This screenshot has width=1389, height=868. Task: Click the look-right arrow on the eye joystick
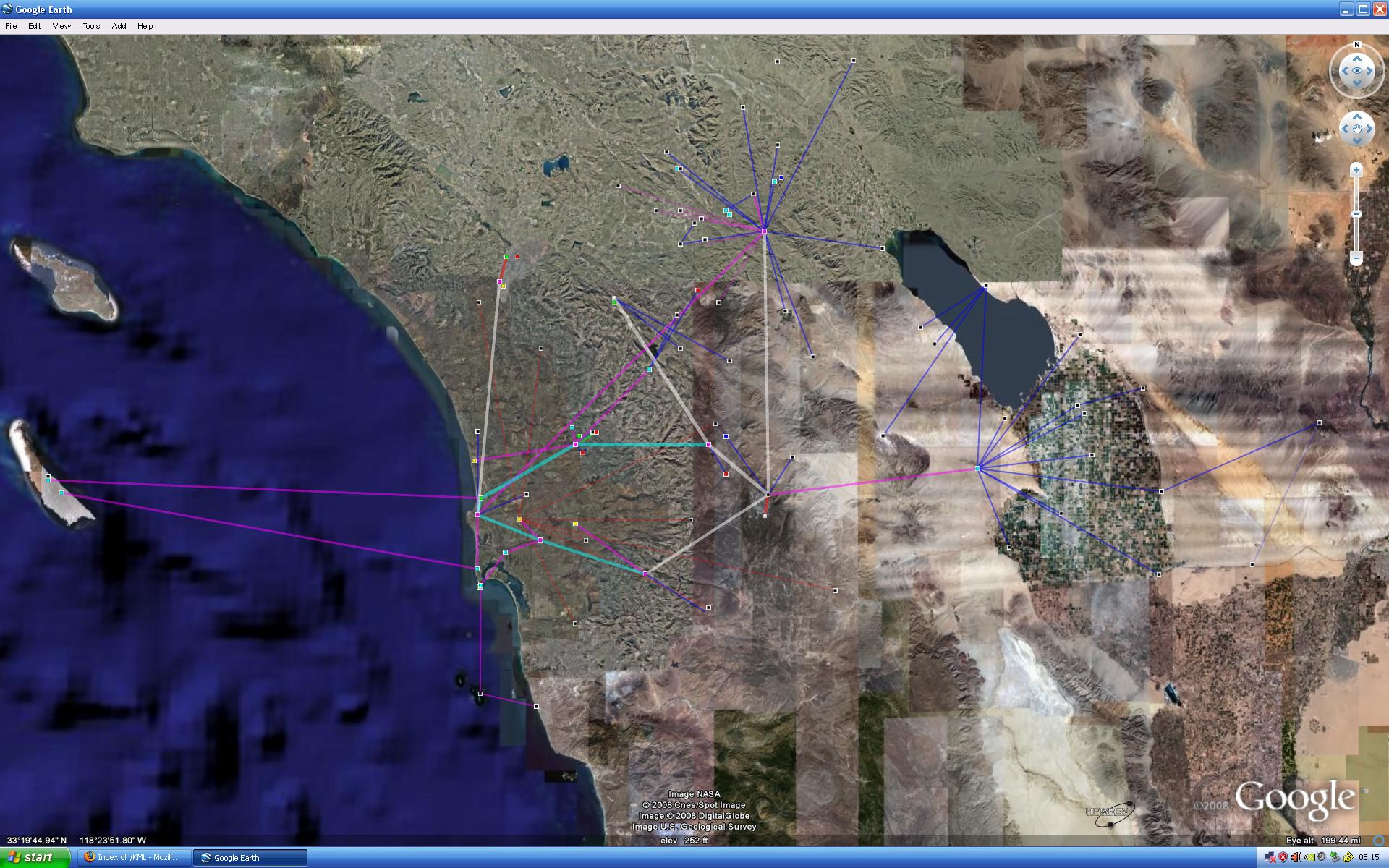(1369, 71)
